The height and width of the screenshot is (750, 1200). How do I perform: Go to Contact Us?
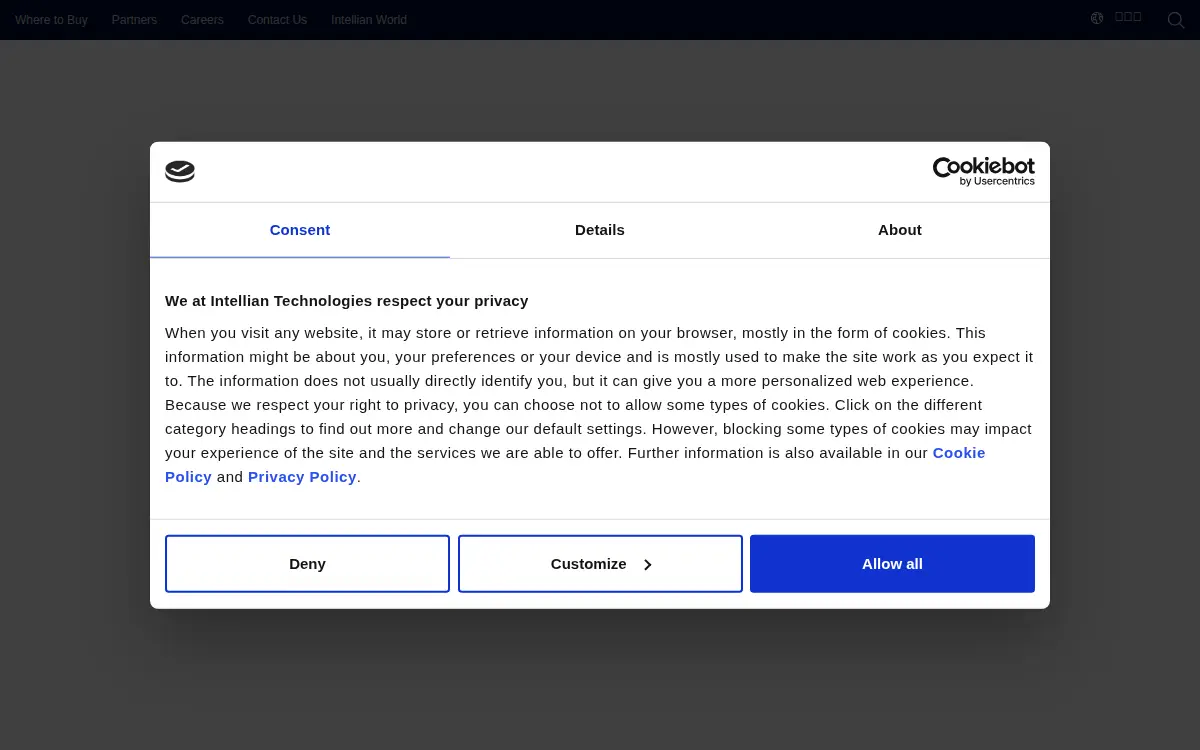(x=277, y=20)
